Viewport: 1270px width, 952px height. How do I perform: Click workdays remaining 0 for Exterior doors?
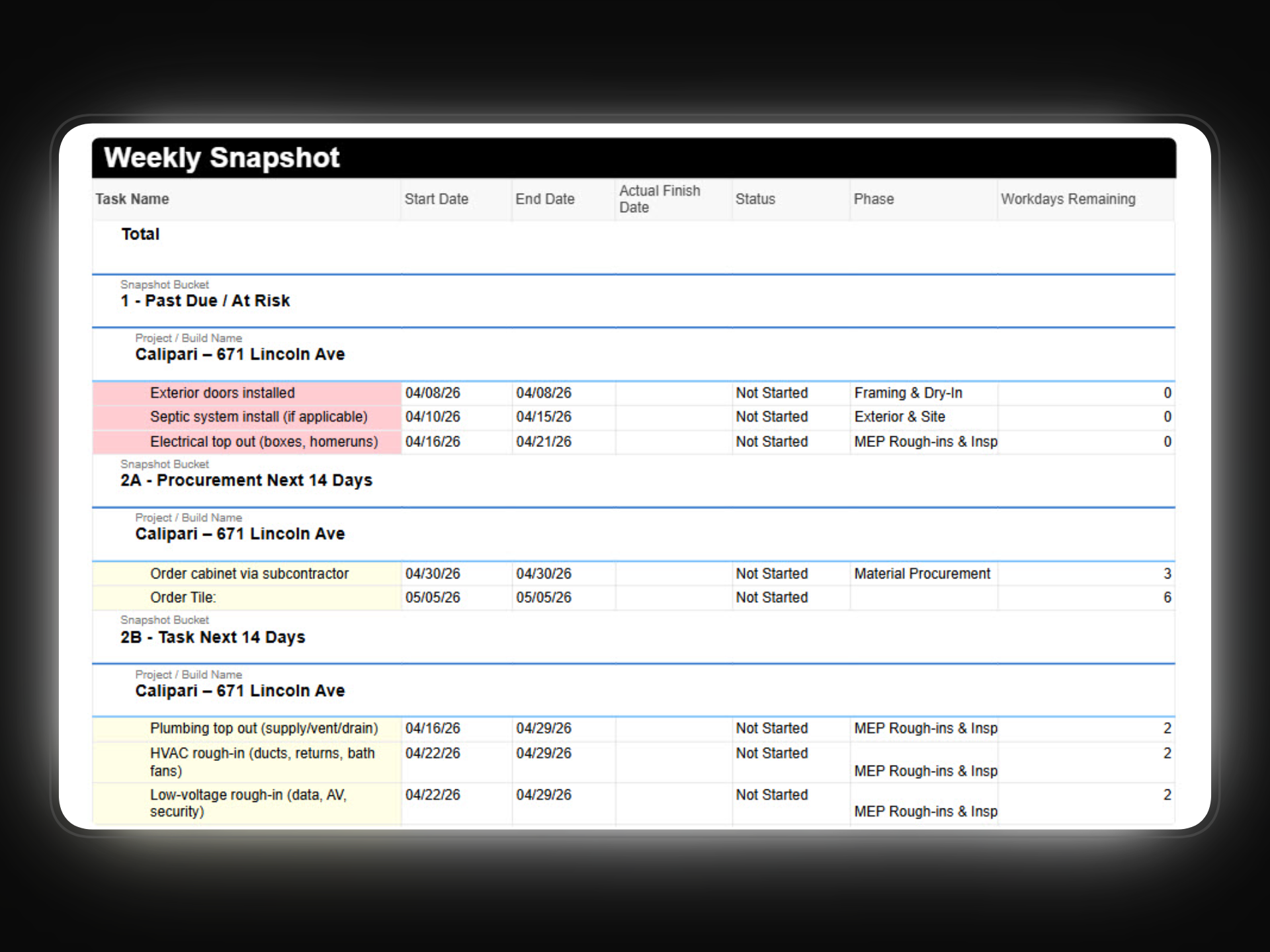tap(1167, 393)
